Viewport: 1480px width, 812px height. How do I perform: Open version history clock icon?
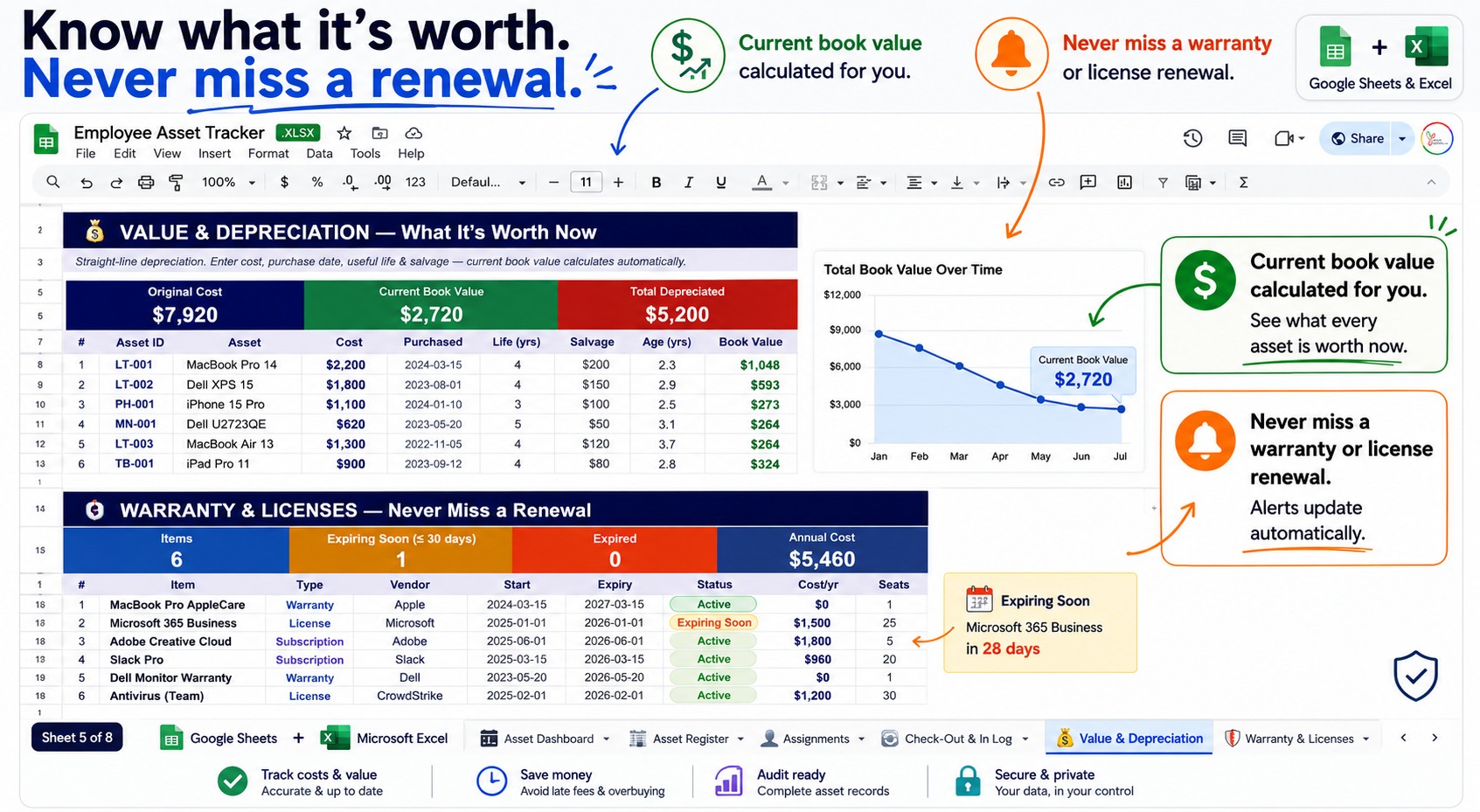point(1192,138)
